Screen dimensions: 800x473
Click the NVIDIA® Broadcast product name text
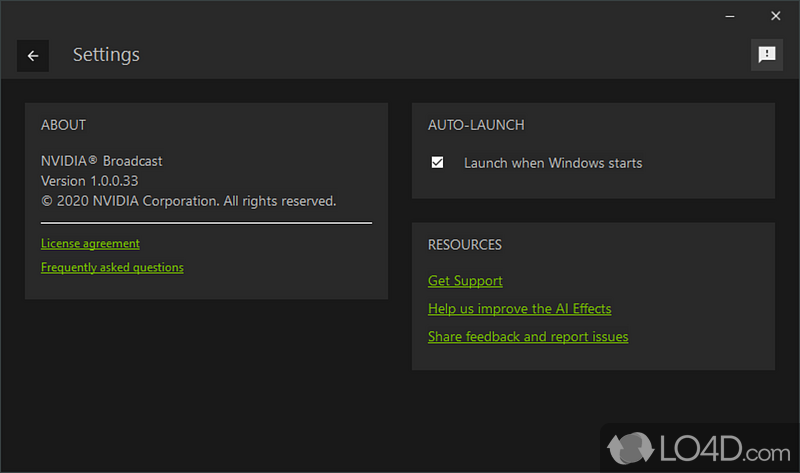[x=101, y=160]
